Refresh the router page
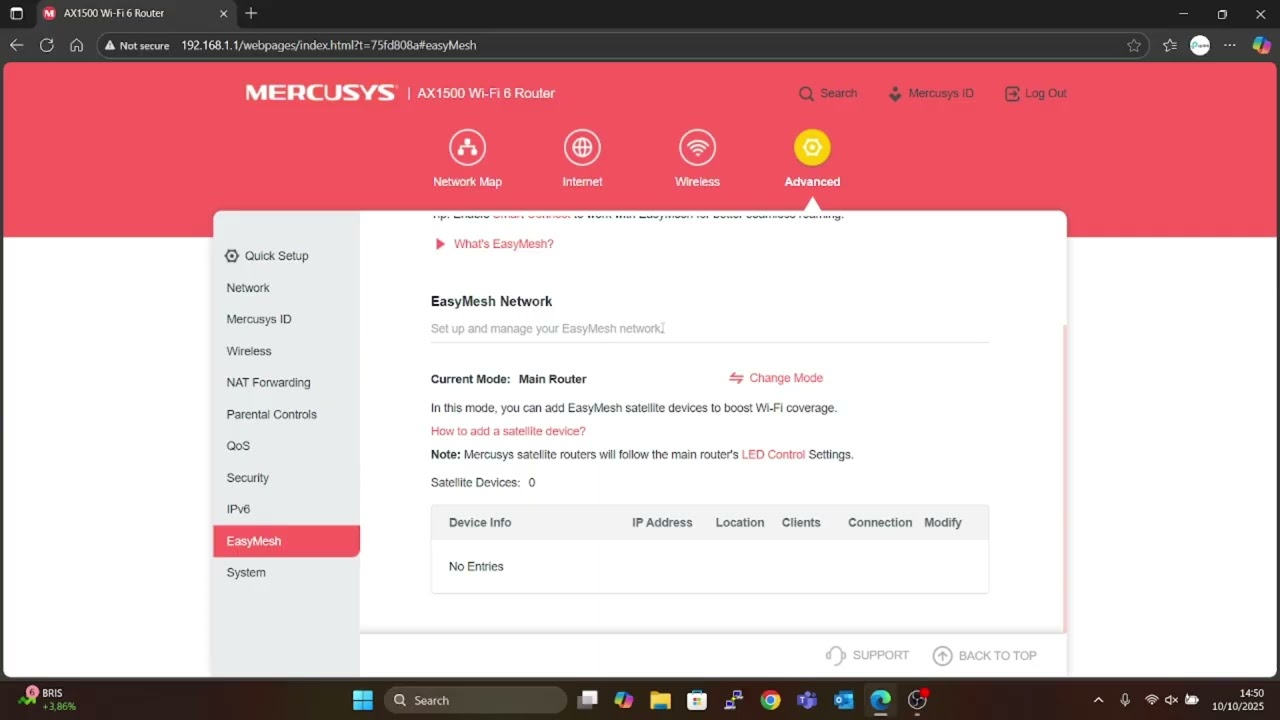Image resolution: width=1280 pixels, height=720 pixels. pos(46,45)
